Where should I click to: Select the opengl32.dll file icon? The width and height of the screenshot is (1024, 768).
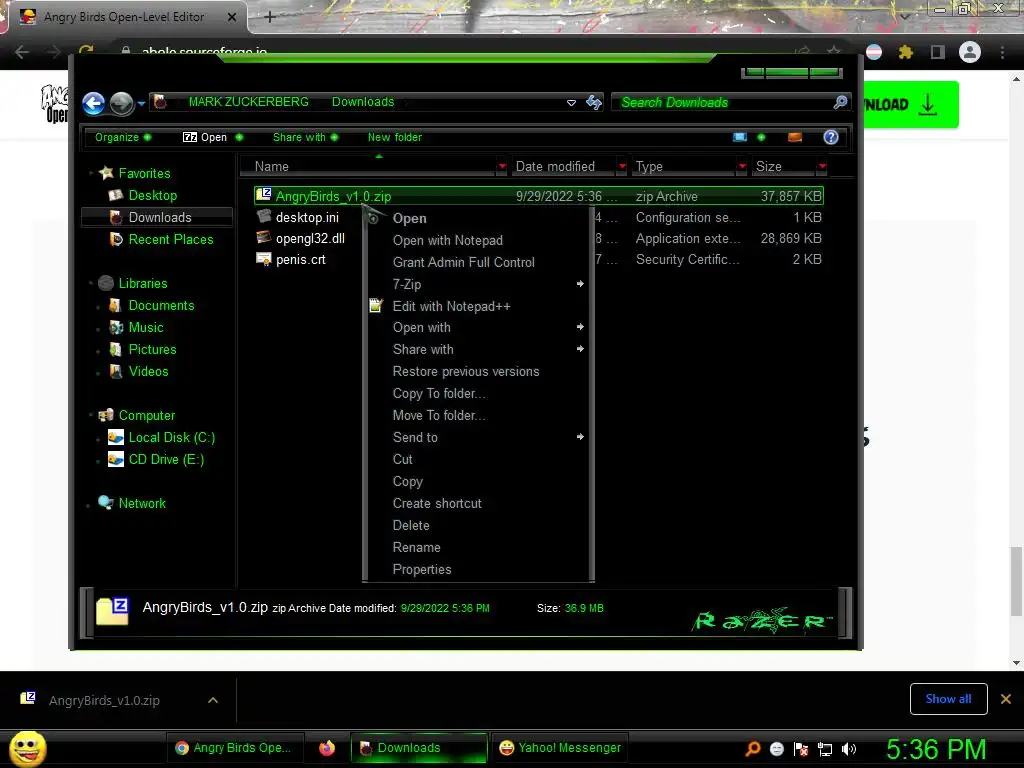pyautogui.click(x=264, y=237)
